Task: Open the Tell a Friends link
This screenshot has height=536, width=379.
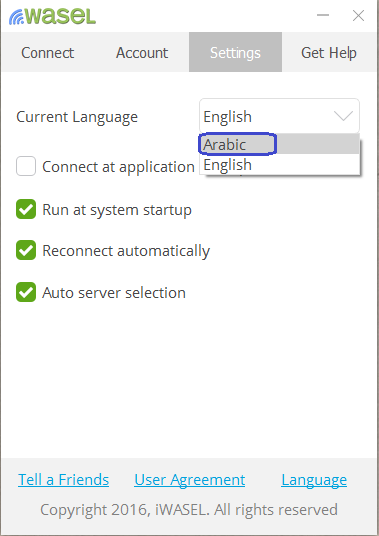Action: click(x=64, y=480)
